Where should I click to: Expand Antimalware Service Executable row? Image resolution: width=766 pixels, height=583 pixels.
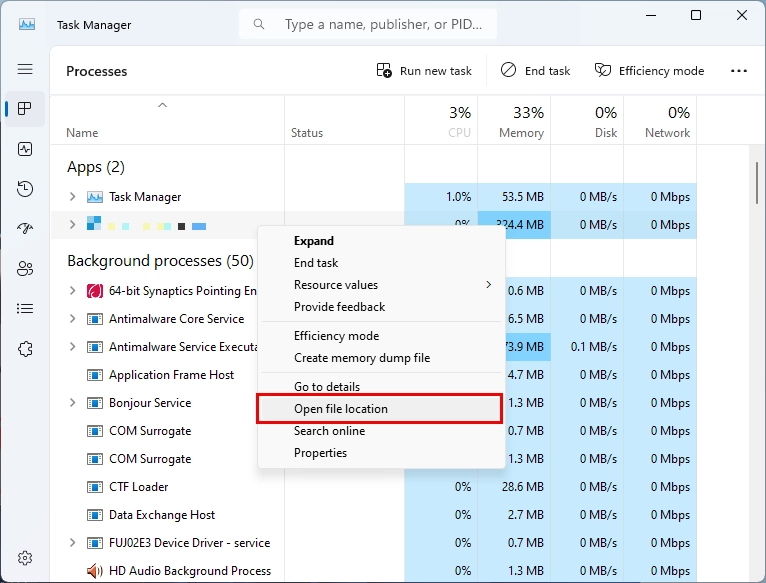tap(72, 346)
